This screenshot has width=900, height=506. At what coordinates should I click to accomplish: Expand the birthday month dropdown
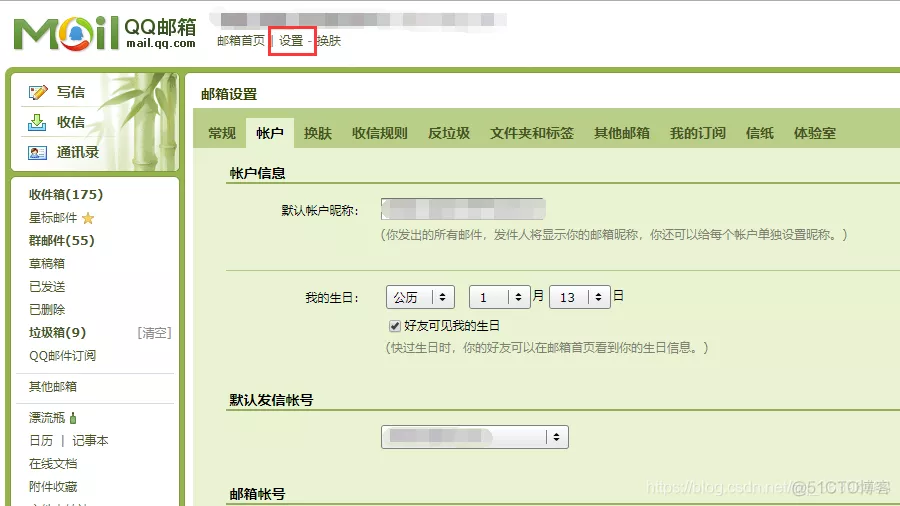[x=499, y=297]
